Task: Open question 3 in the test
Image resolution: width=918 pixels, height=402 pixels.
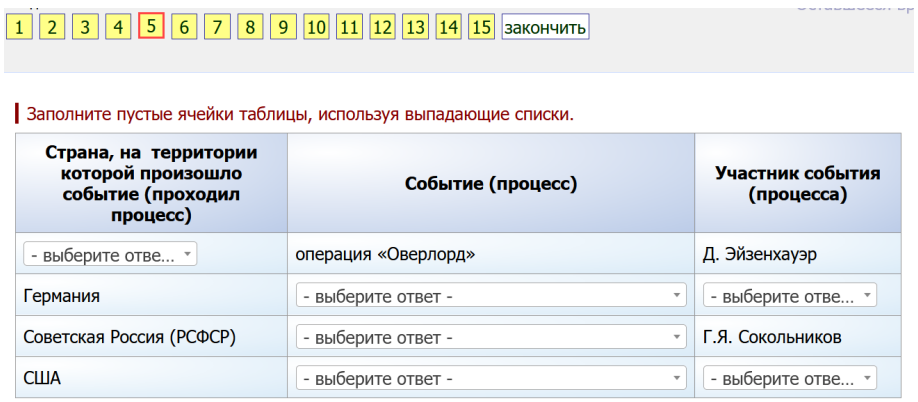Action: pos(84,27)
